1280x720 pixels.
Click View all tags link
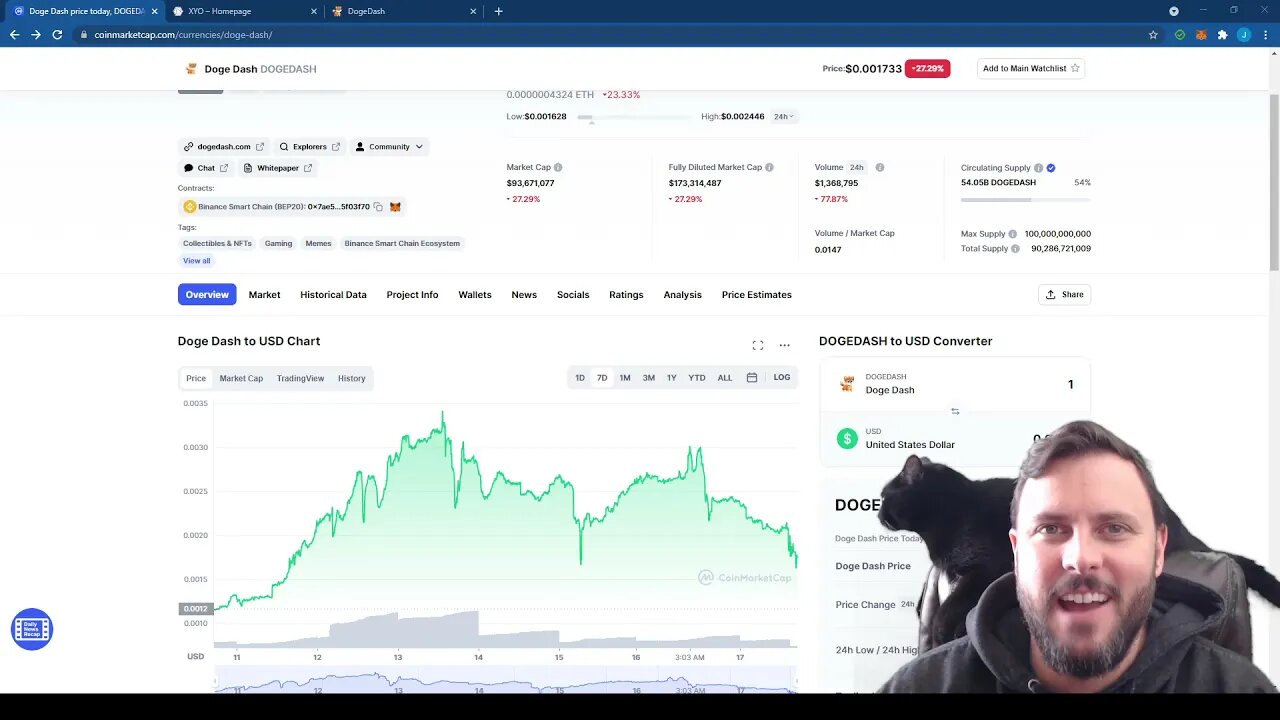[197, 261]
